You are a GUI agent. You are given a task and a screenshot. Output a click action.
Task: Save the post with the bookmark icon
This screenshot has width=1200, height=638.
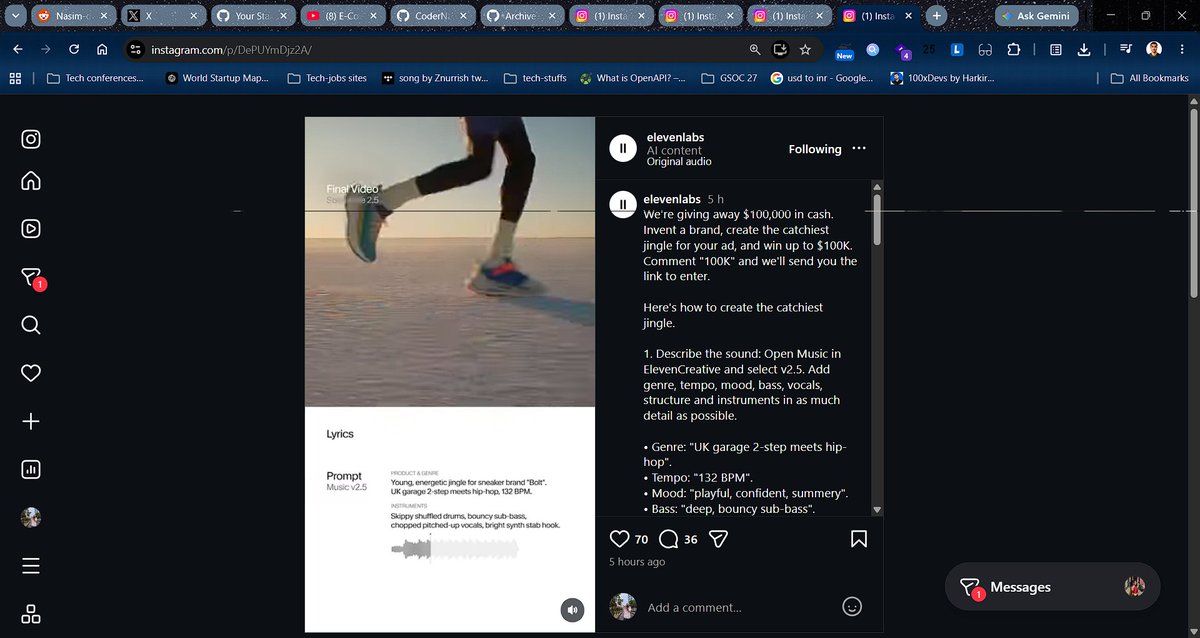point(859,539)
